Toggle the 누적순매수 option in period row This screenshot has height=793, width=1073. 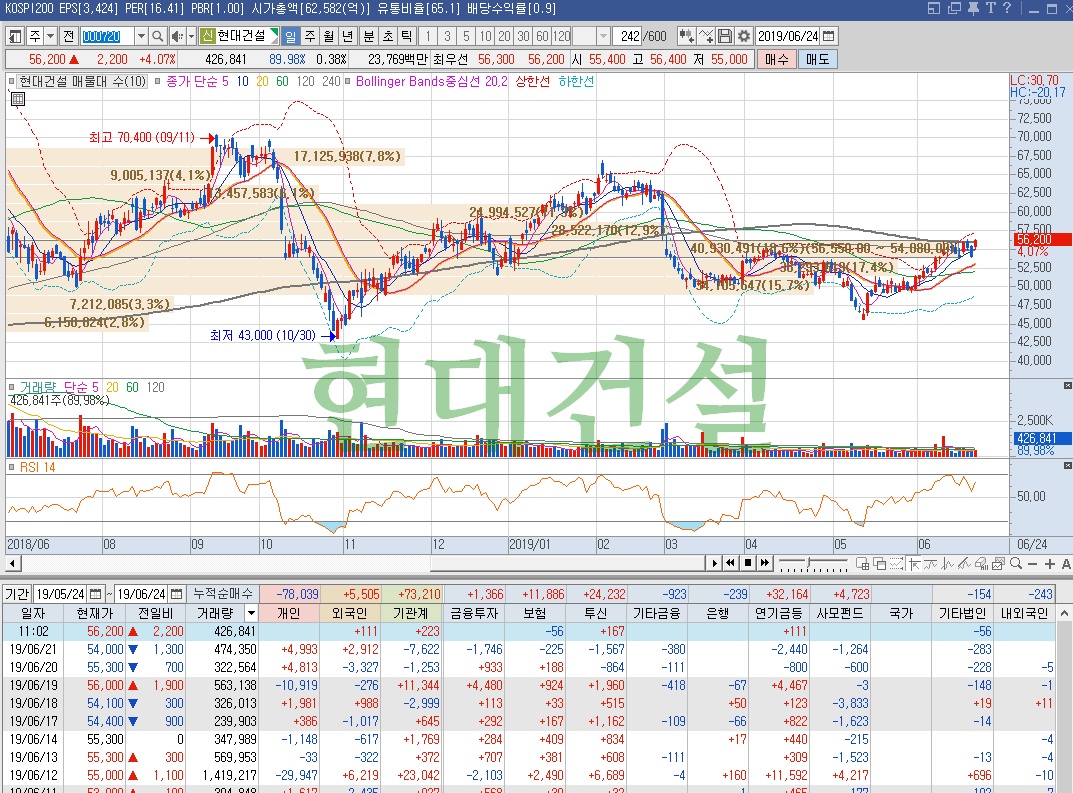(223, 594)
